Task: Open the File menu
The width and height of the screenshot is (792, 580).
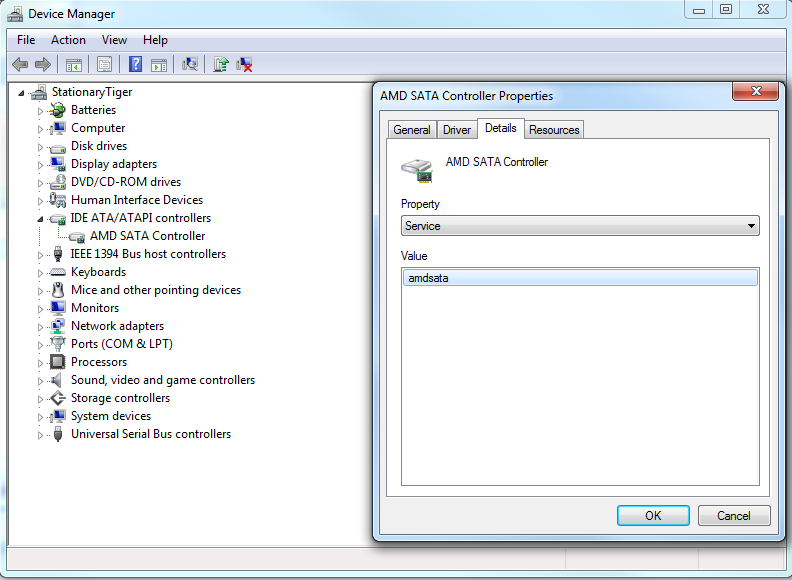Action: pyautogui.click(x=26, y=40)
